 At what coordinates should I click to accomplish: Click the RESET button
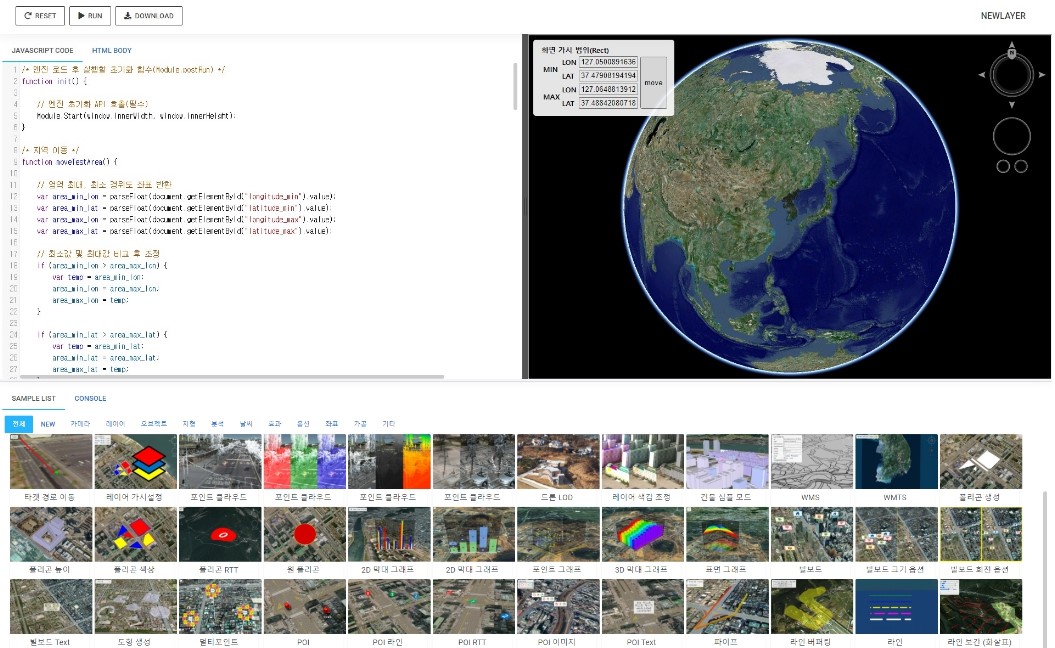pos(40,16)
